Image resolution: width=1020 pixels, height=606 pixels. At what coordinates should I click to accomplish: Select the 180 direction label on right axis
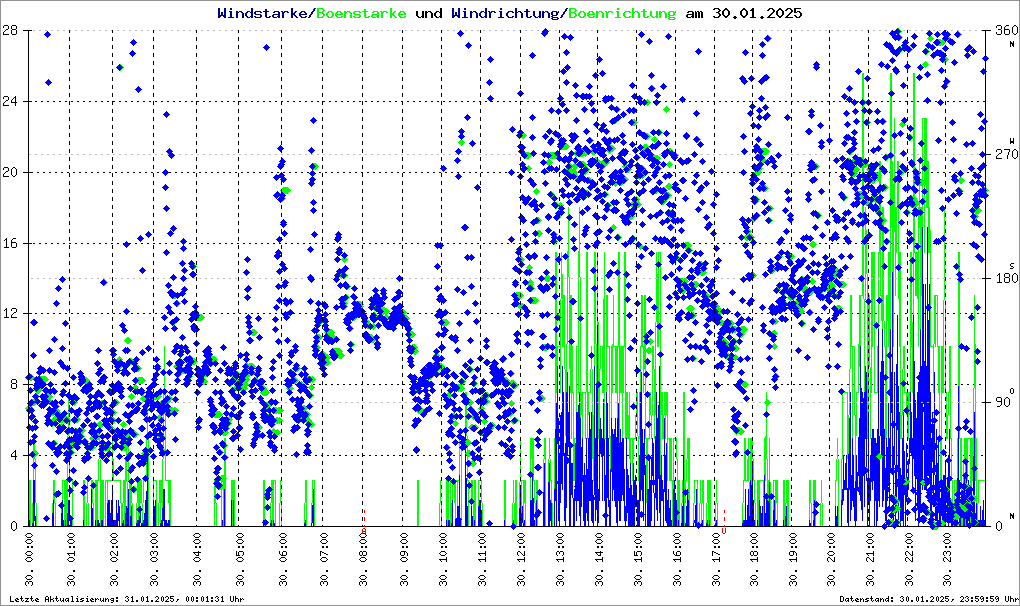pyautogui.click(x=1003, y=278)
